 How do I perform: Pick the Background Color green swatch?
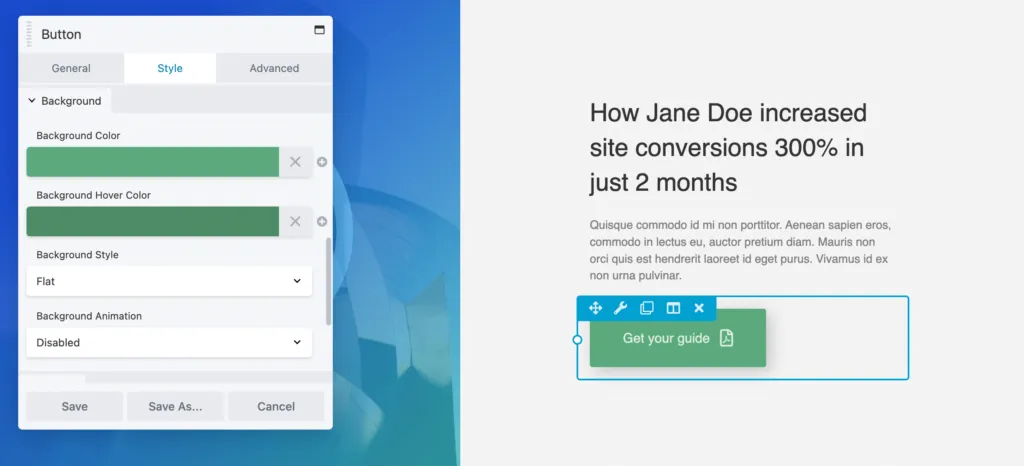pyautogui.click(x=152, y=162)
